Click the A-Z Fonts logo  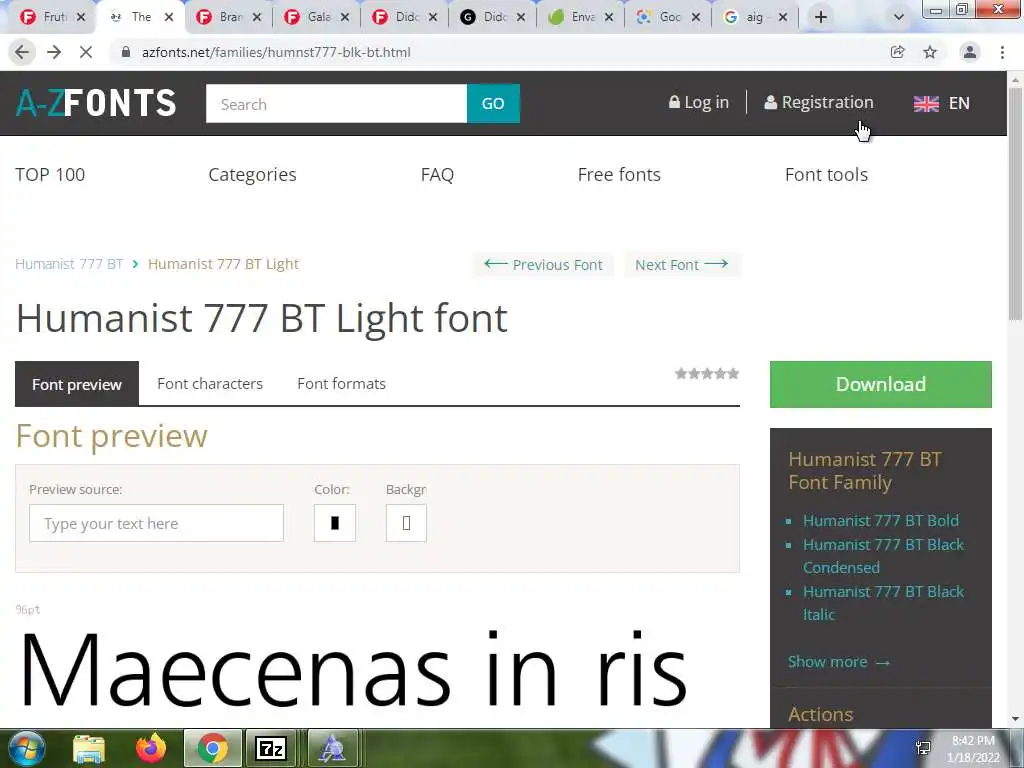pos(96,103)
